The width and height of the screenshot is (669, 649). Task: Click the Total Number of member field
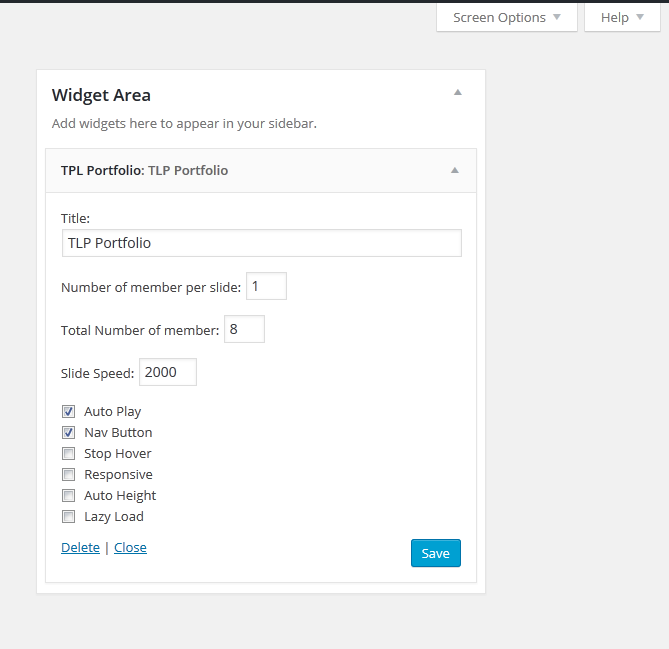click(x=244, y=330)
